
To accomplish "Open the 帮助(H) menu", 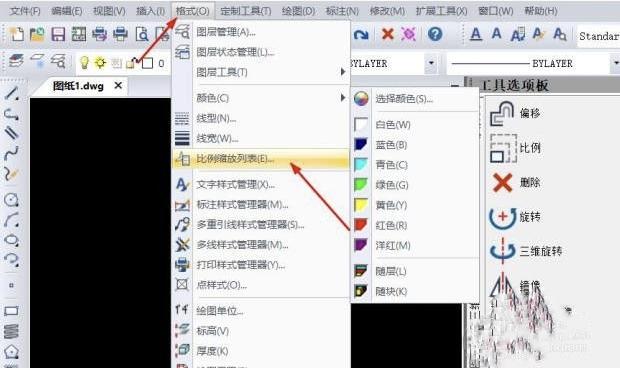I will click(541, 11).
